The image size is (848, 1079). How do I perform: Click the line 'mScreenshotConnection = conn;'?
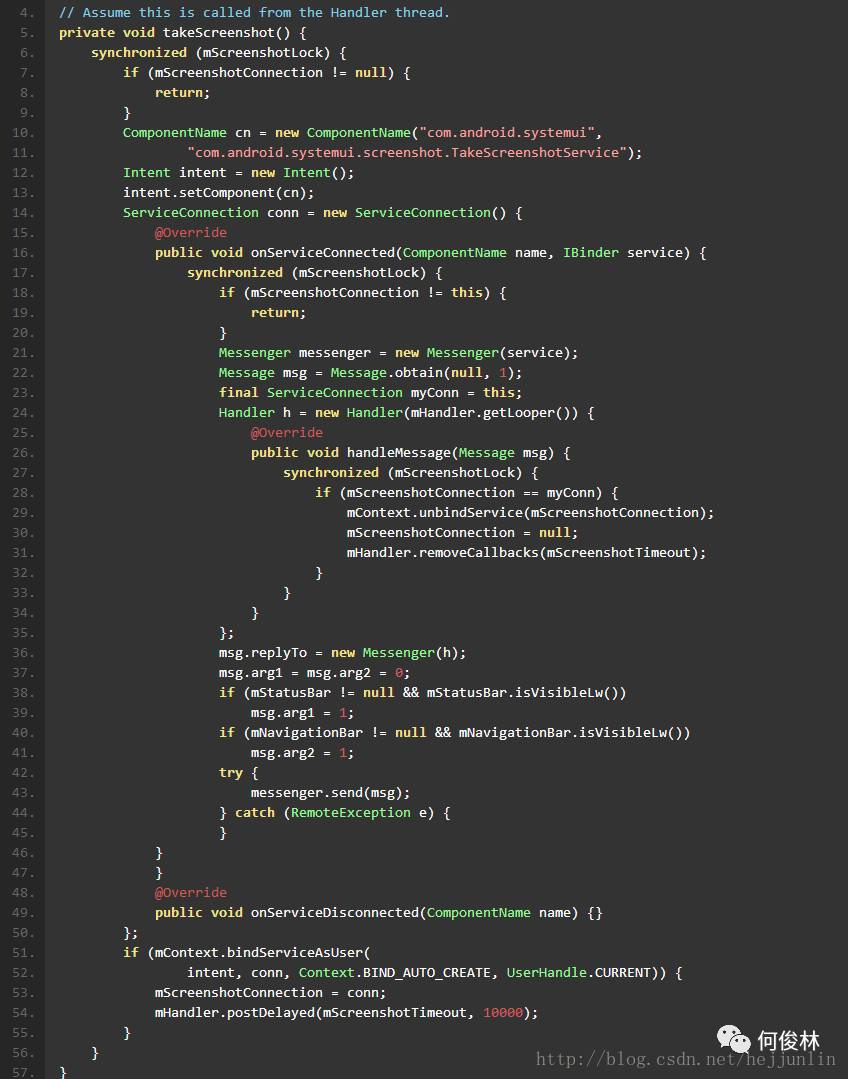[271, 992]
